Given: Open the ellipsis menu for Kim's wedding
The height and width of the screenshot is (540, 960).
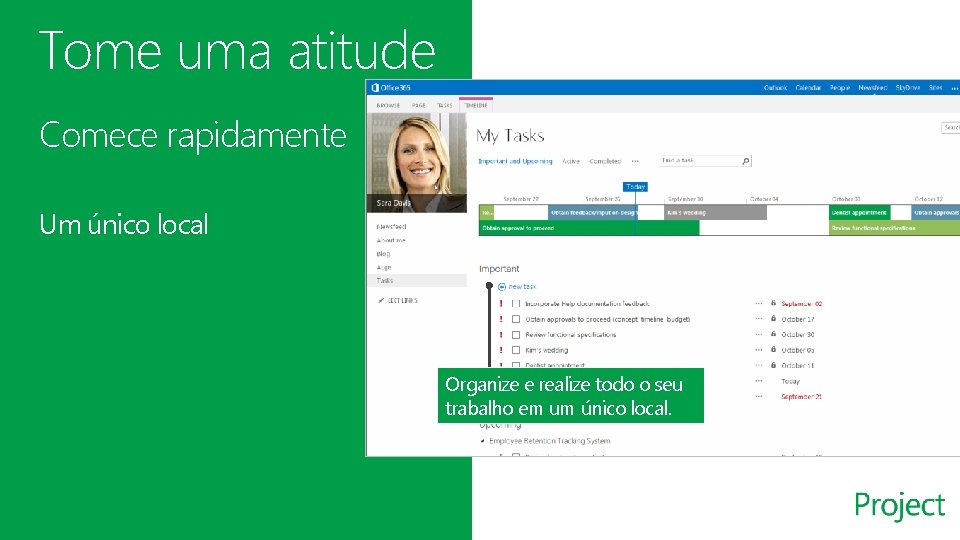Looking at the screenshot, I should coord(759,350).
